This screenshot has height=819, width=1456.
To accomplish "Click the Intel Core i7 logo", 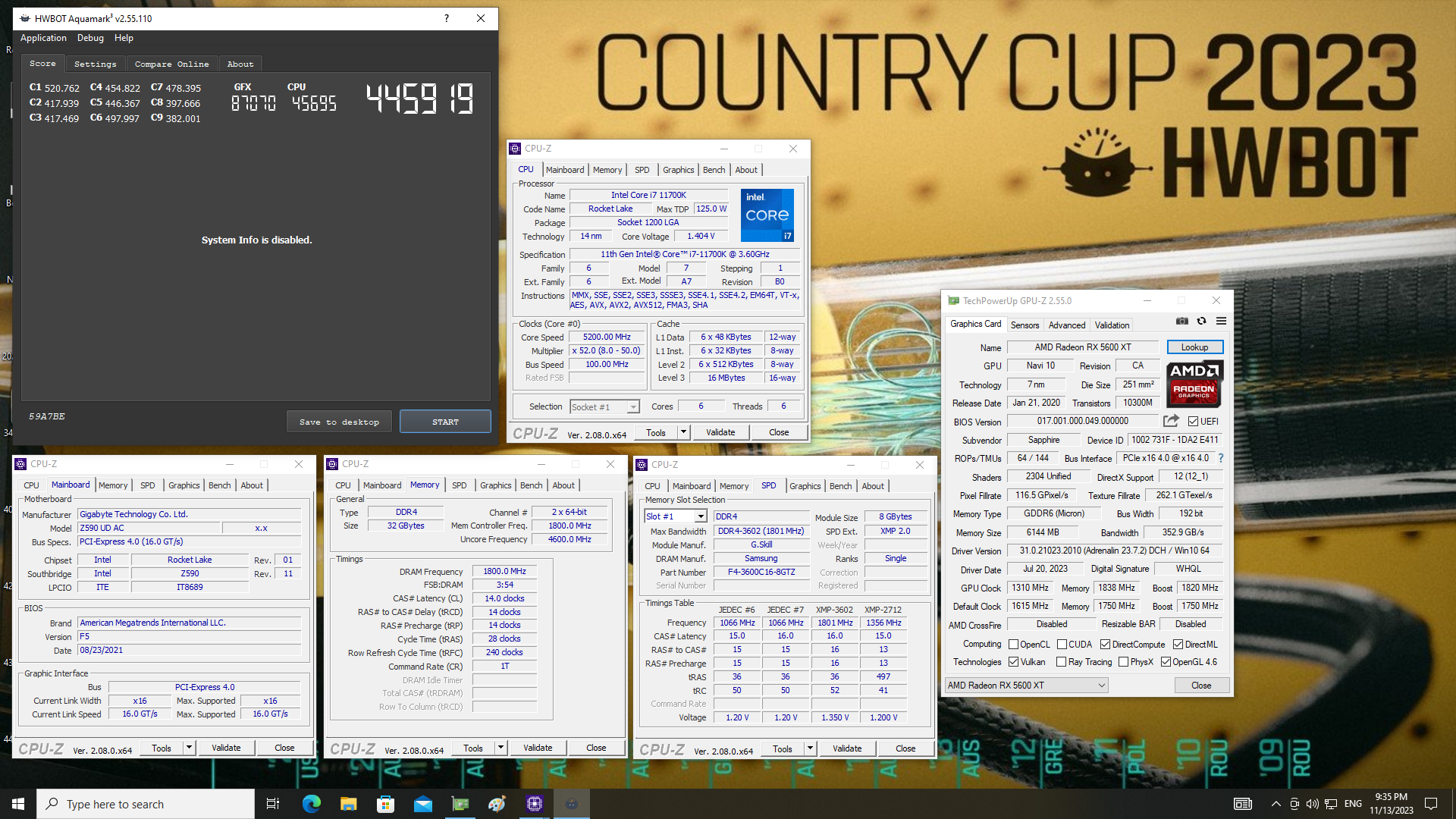I will pyautogui.click(x=767, y=215).
